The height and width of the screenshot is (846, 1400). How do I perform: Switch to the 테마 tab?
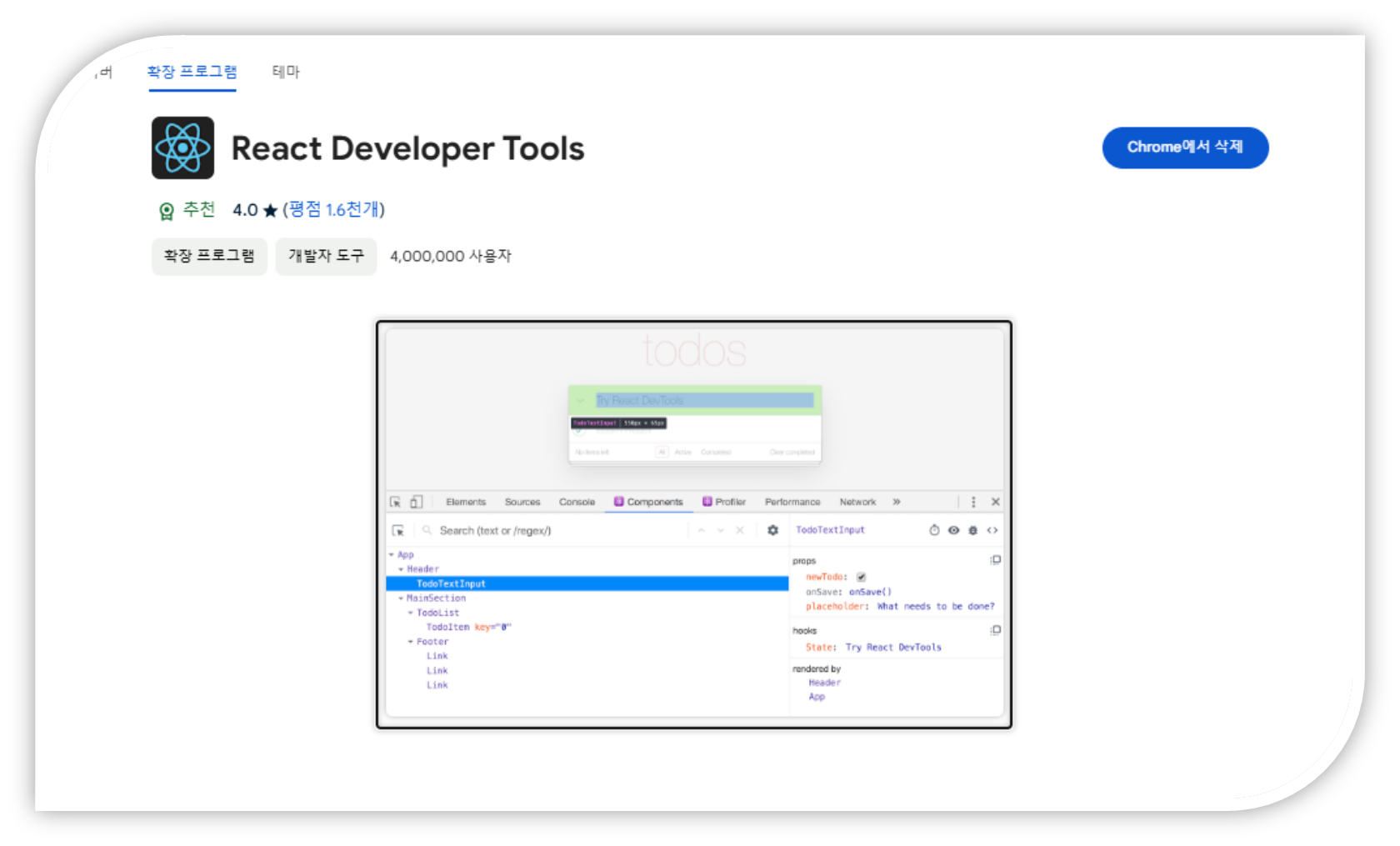click(x=286, y=72)
